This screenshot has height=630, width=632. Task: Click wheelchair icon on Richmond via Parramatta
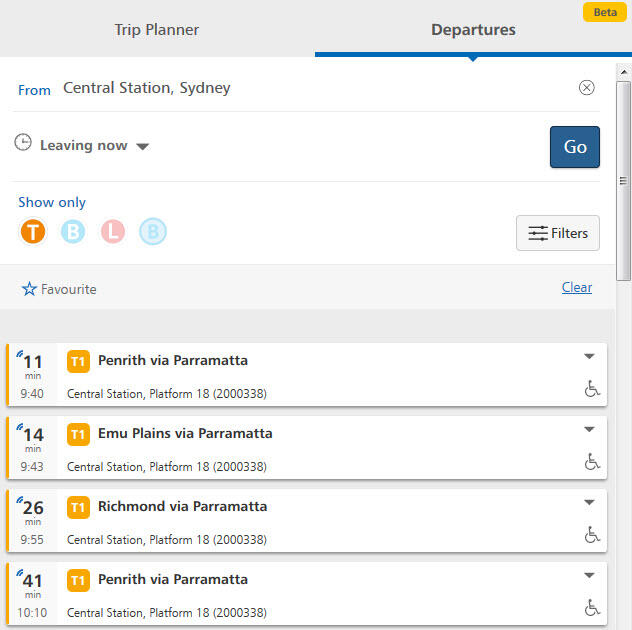[x=592, y=535]
